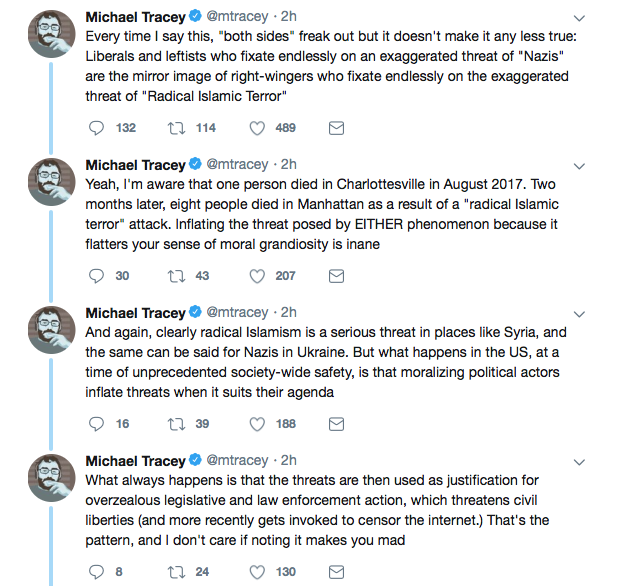Viewport: 626px width, 586px height.
Task: Like the tweet with 188 likes
Action: 257,423
